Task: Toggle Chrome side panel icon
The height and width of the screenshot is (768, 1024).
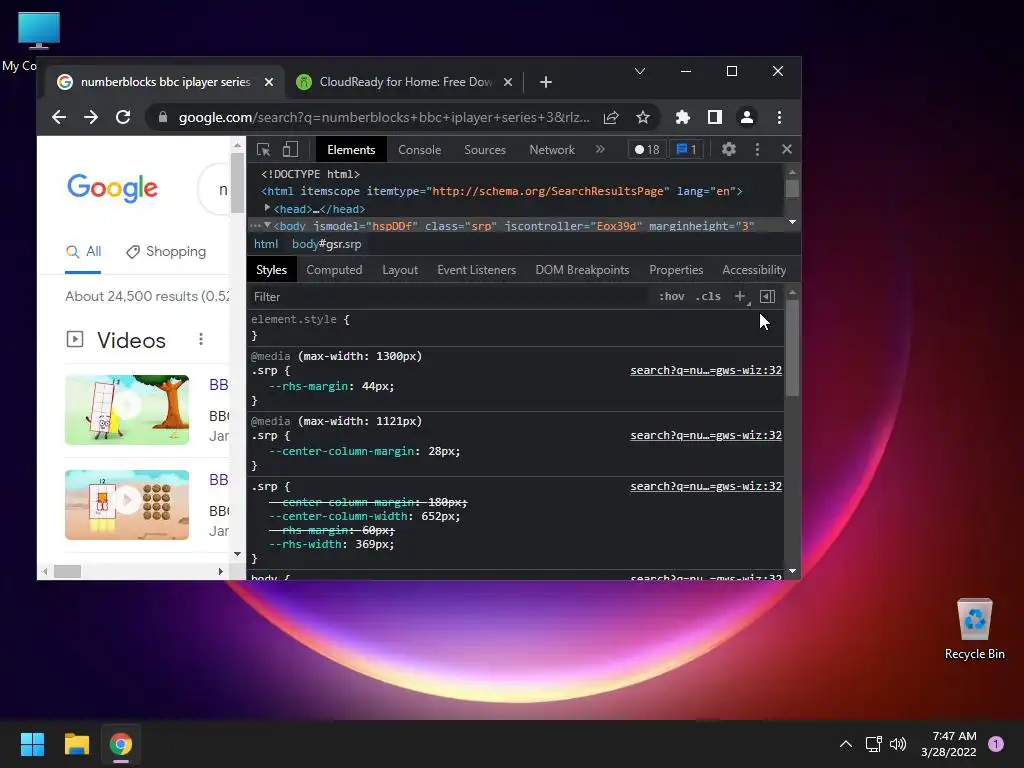Action: pyautogui.click(x=714, y=118)
